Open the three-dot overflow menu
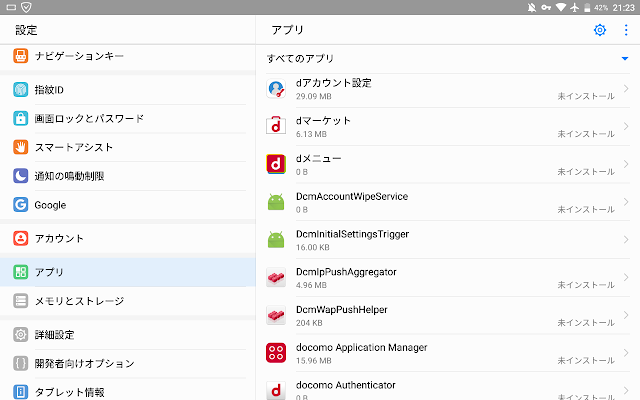 coord(626,30)
